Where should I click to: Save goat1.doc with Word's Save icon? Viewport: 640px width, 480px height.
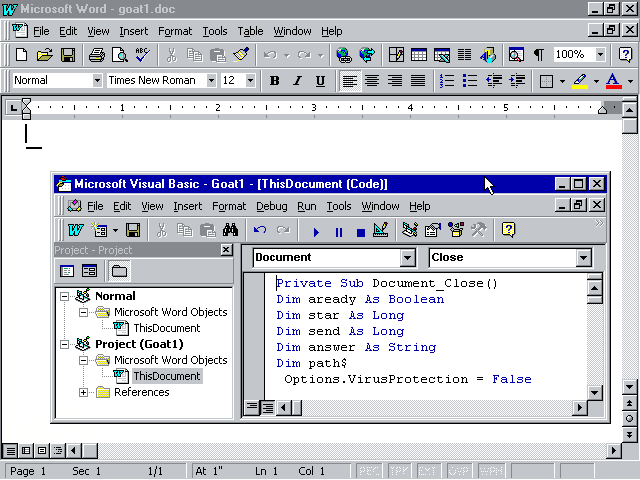click(x=68, y=55)
